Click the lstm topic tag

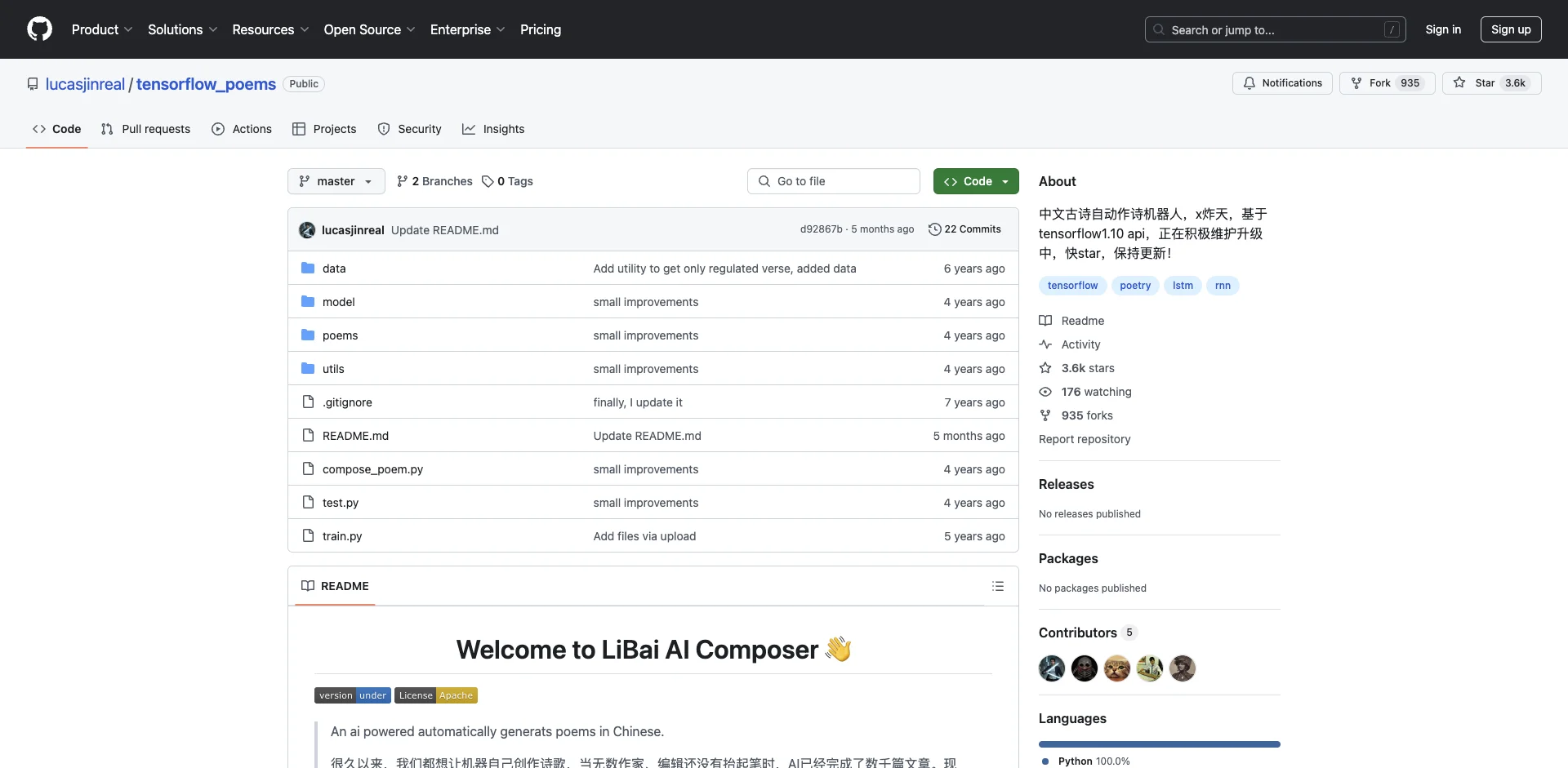coord(1183,286)
